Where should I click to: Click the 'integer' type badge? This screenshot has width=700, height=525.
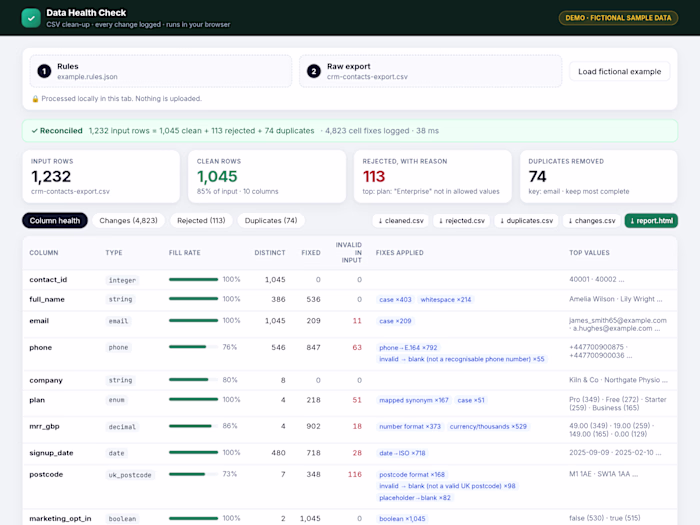coord(122,280)
